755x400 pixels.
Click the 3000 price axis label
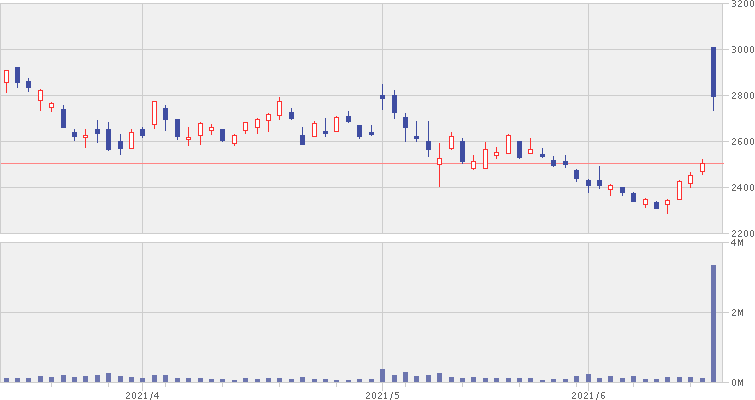pos(741,50)
